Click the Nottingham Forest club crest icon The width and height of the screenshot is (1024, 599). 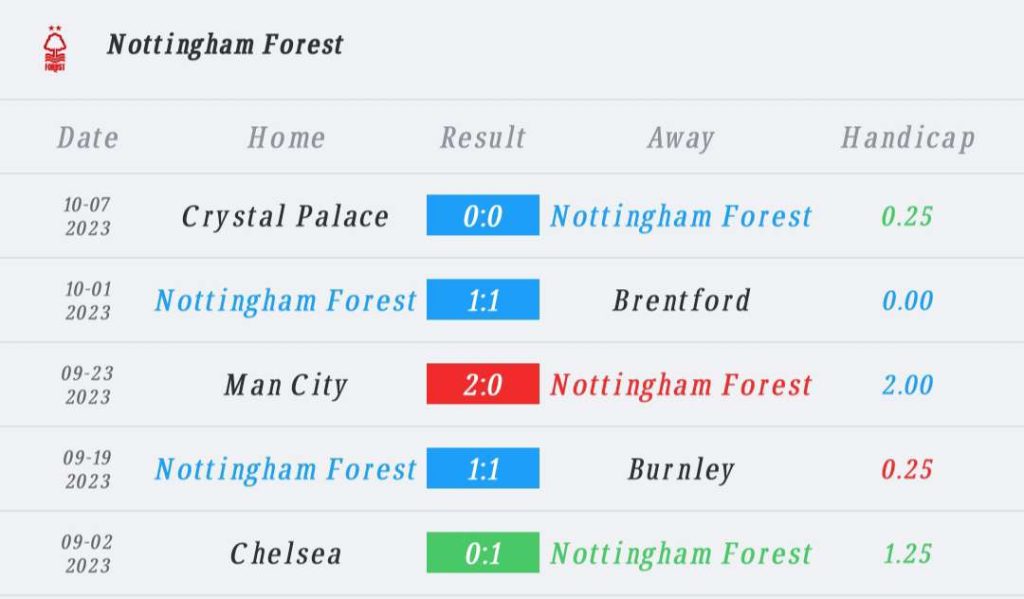click(55, 48)
